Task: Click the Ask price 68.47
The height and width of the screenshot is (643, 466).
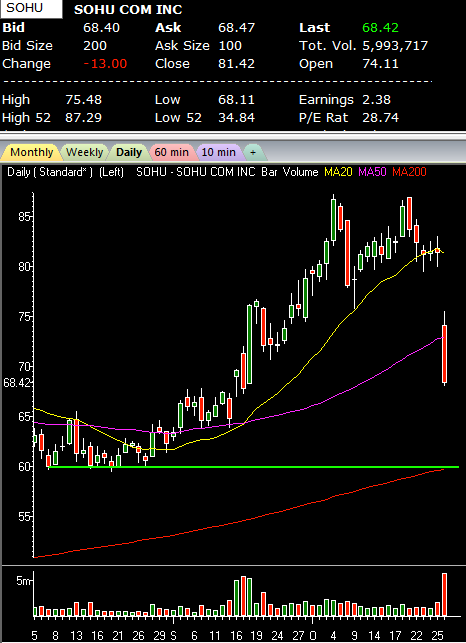Action: [236, 27]
